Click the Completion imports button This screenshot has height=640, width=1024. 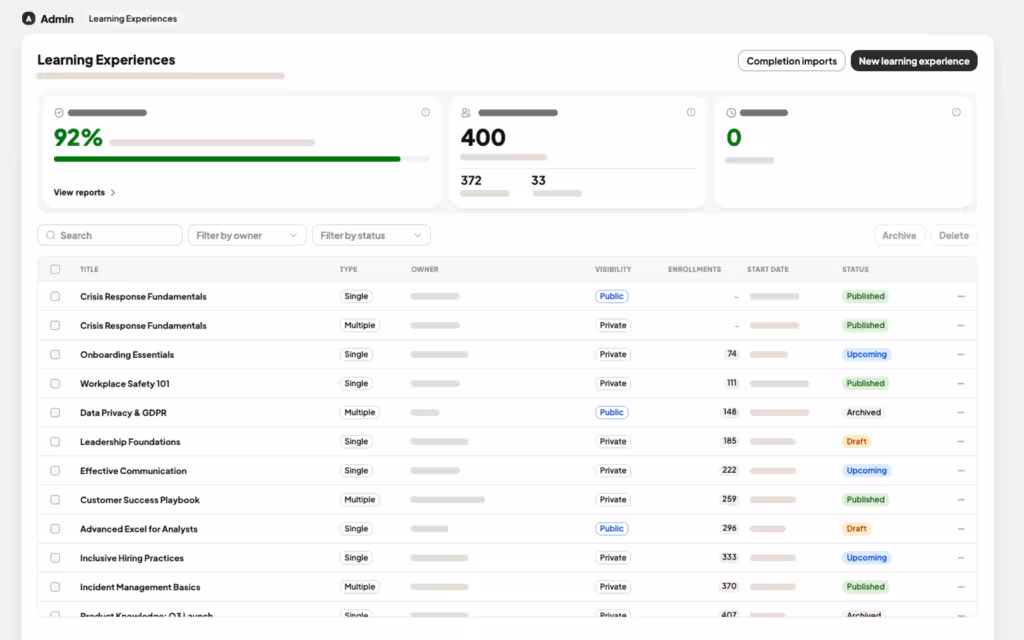(792, 61)
